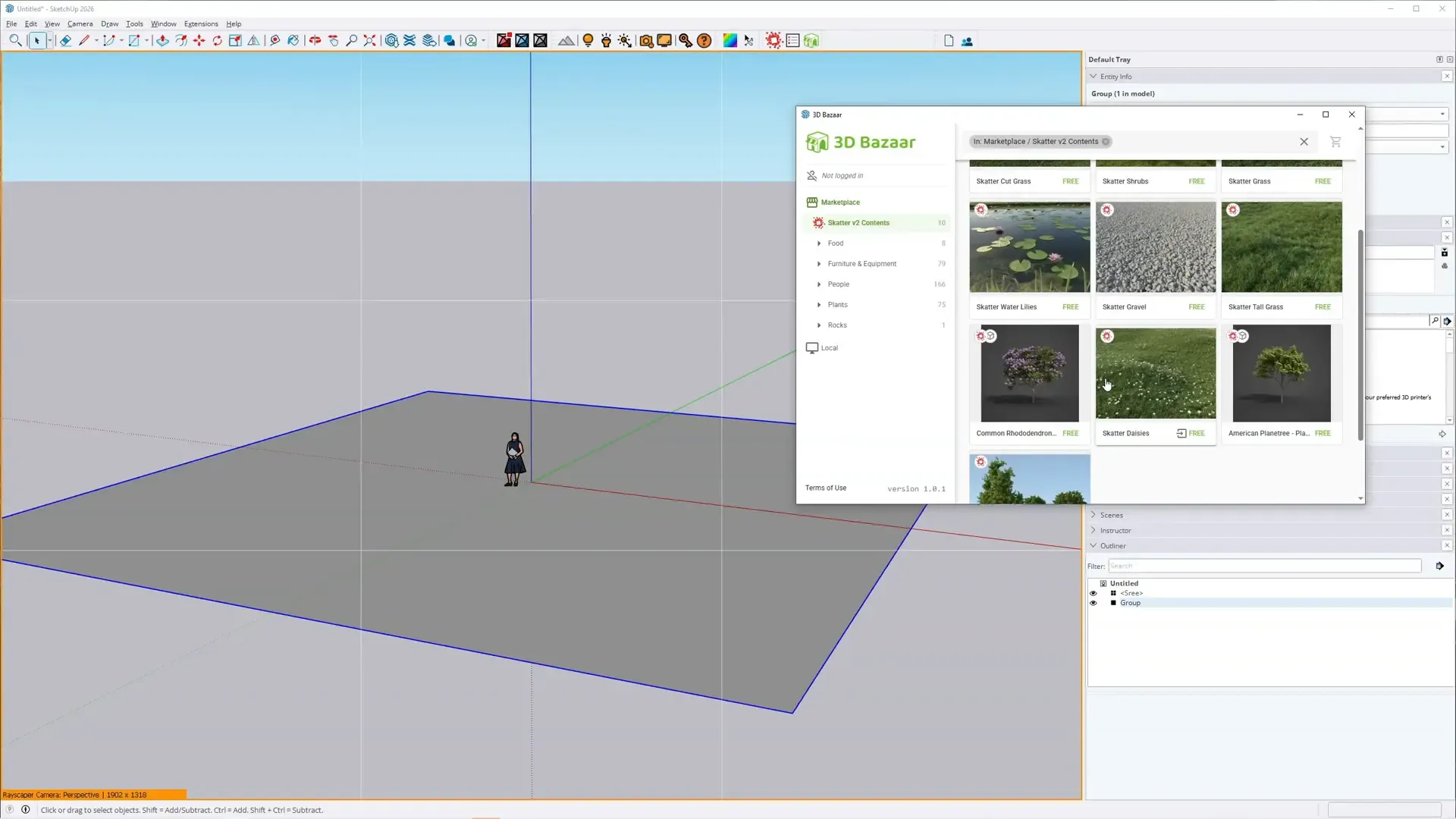Open the Edit menu
The height and width of the screenshot is (819, 1456).
coord(31,24)
